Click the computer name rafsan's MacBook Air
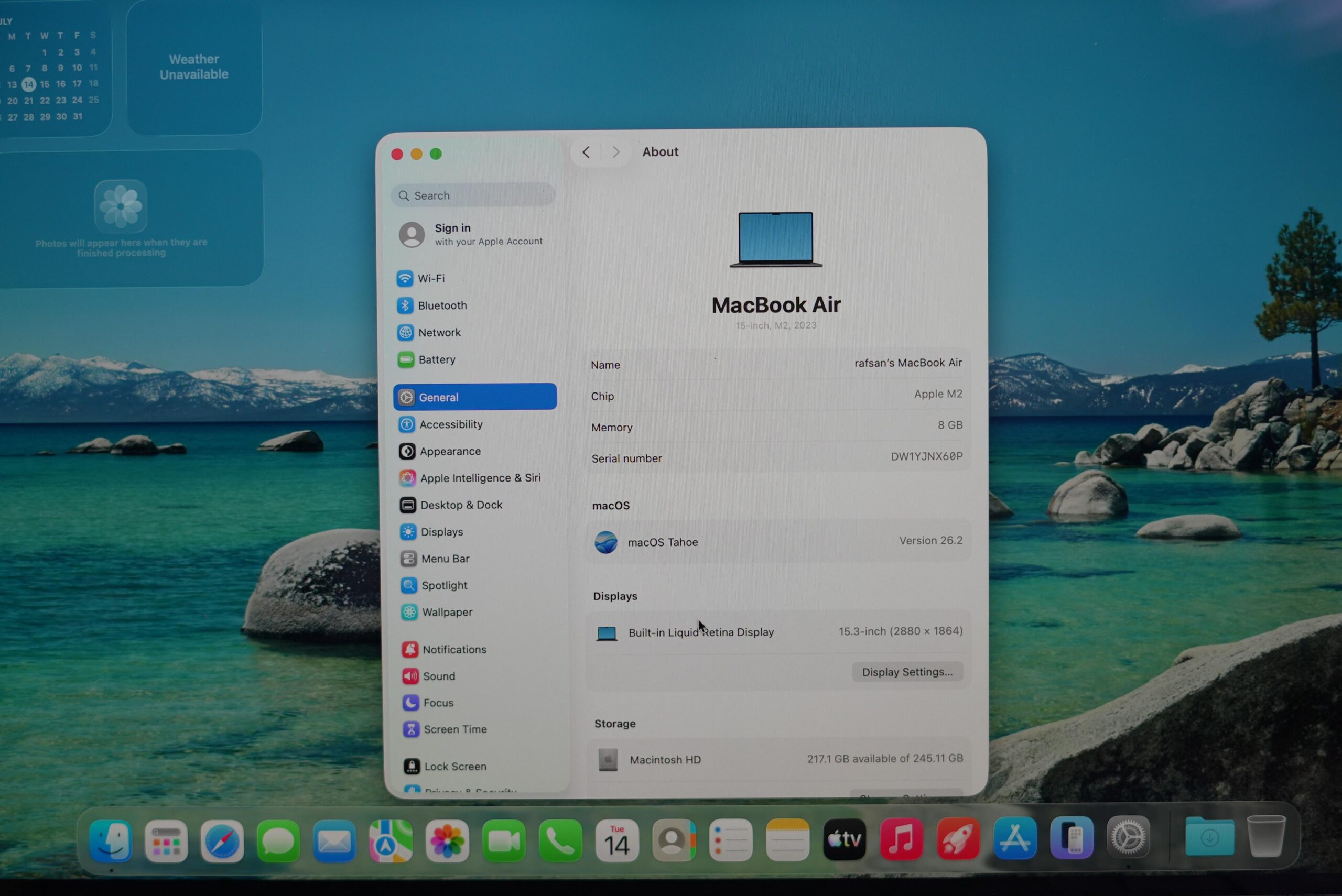This screenshot has height=896, width=1342. pos(907,363)
